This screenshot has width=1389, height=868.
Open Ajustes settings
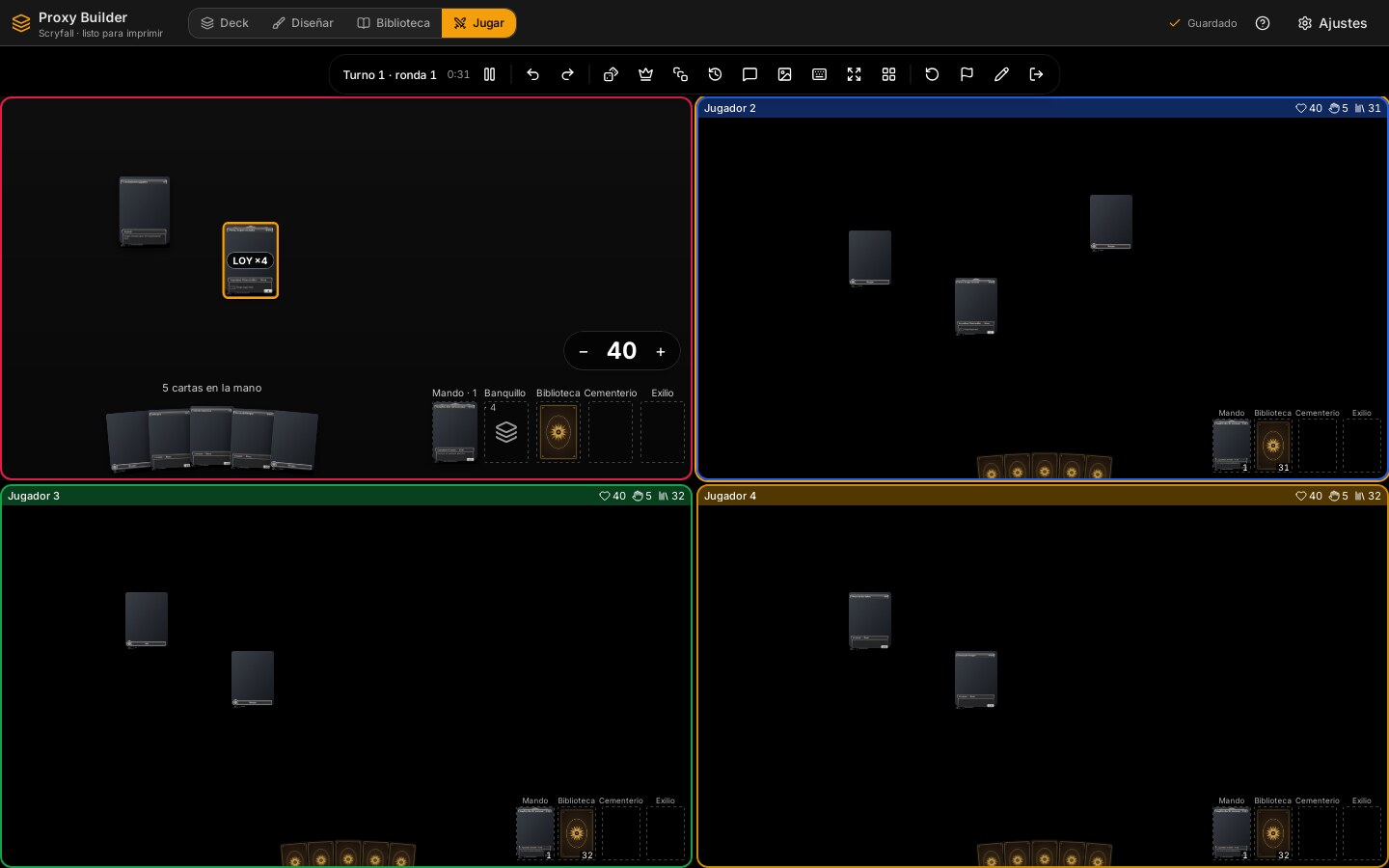[x=1332, y=23]
